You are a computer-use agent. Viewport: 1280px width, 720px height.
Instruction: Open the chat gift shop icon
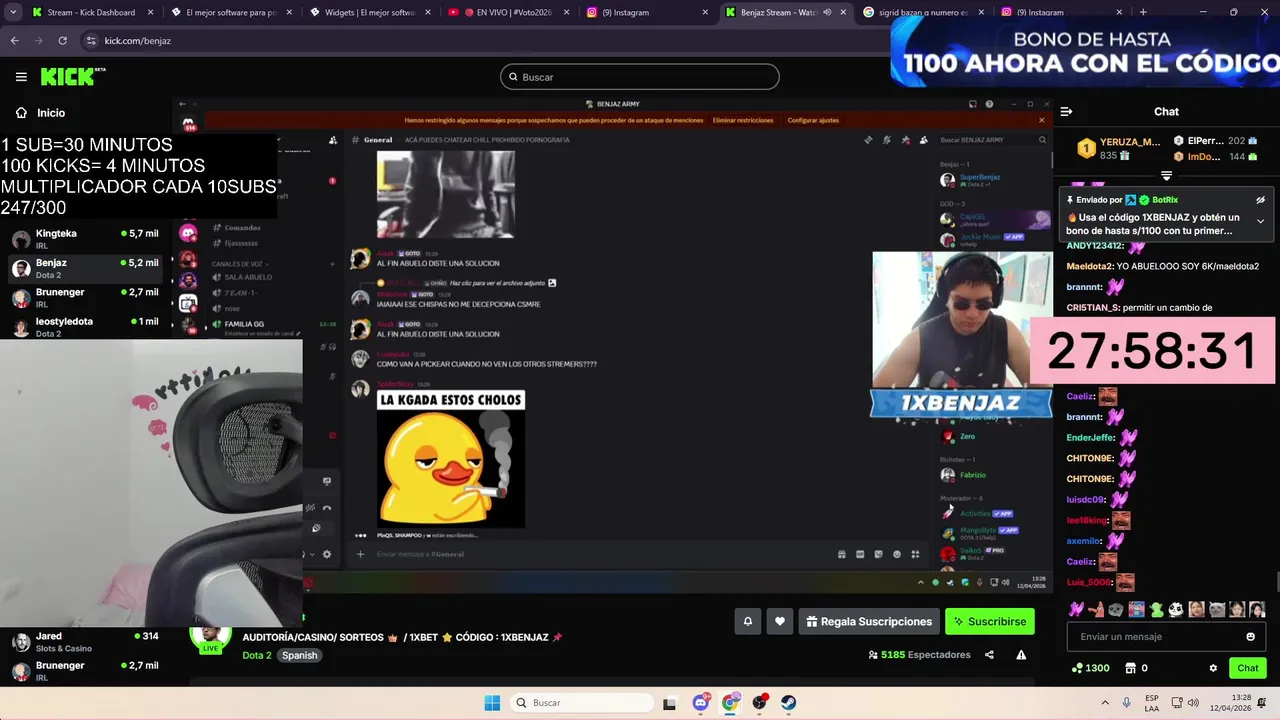(1130, 668)
